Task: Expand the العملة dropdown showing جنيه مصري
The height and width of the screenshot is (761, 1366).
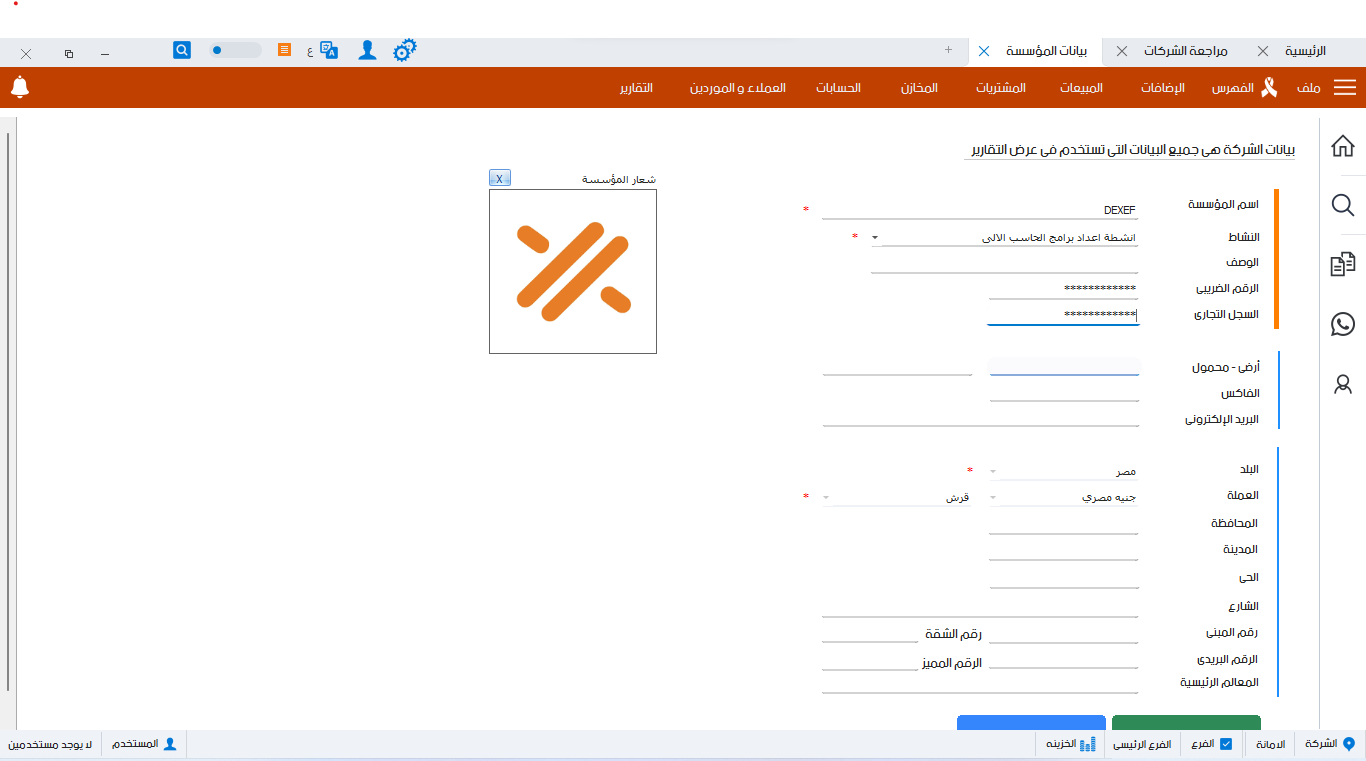Action: click(x=992, y=497)
